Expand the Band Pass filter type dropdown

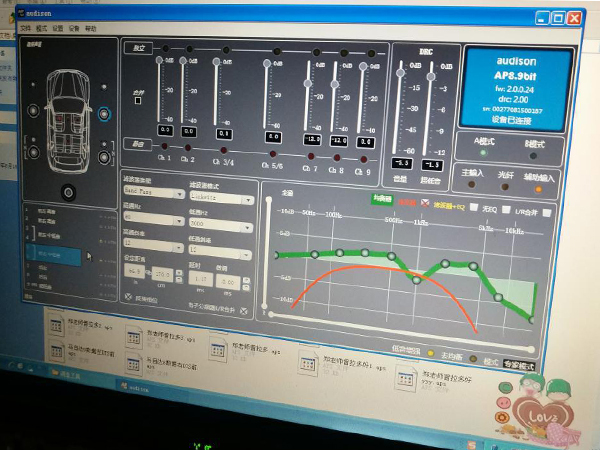tap(179, 194)
